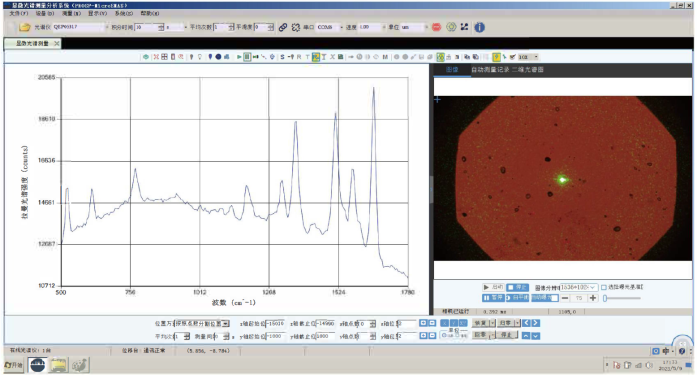Click the minus button left of exposure value
The image size is (698, 375).
[565, 298]
